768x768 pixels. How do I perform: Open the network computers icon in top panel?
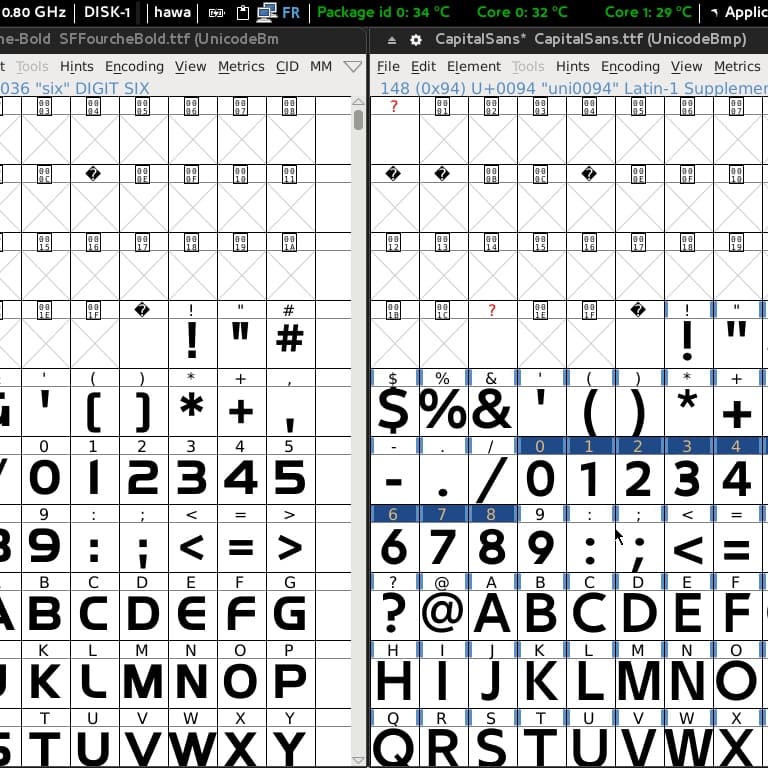coord(266,12)
